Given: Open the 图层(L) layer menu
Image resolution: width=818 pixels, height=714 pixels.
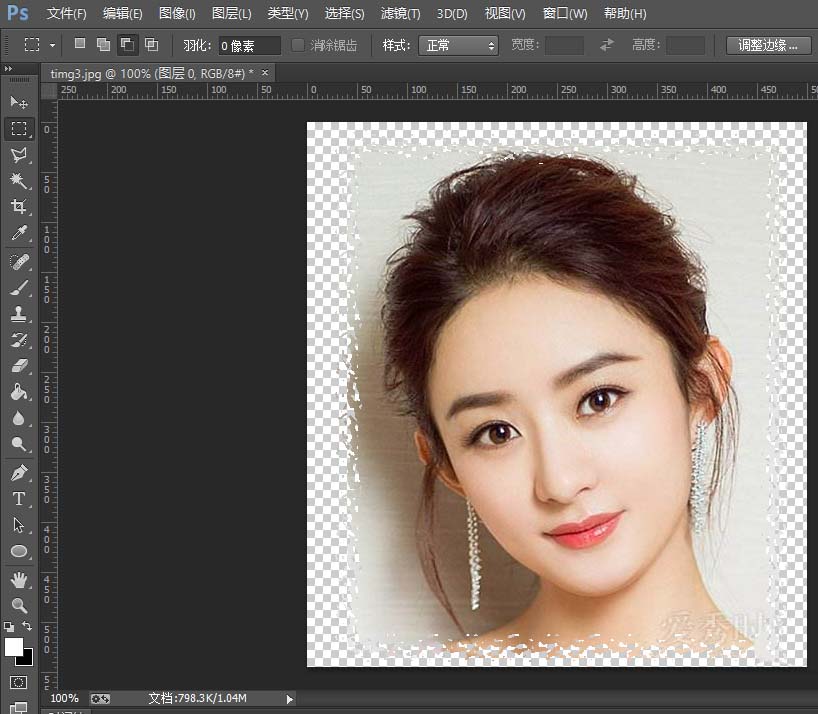Looking at the screenshot, I should click(232, 14).
